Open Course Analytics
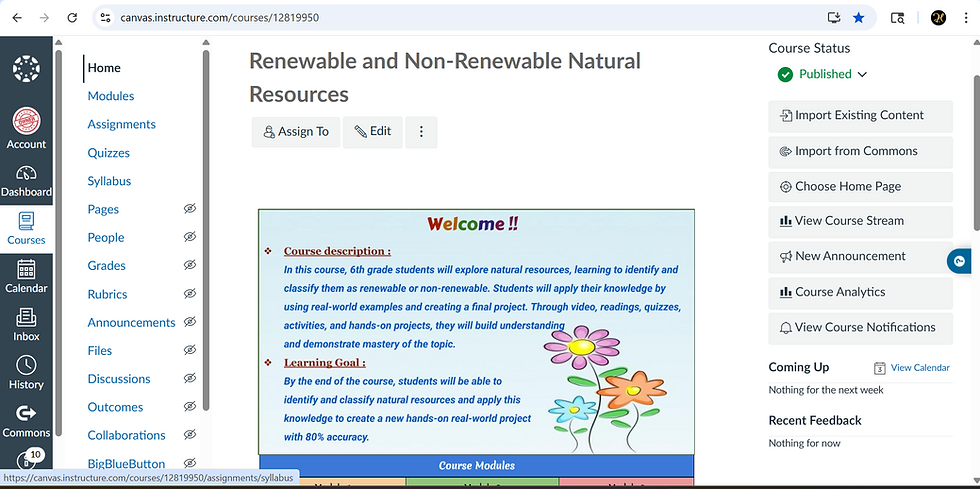980x489 pixels. tap(860, 292)
